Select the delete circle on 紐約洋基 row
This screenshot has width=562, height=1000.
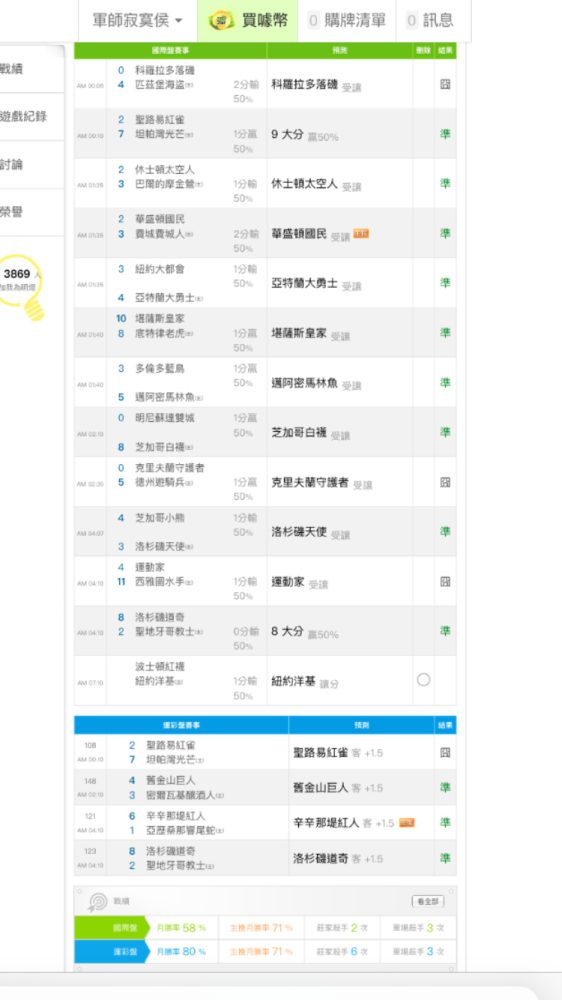pos(424,680)
